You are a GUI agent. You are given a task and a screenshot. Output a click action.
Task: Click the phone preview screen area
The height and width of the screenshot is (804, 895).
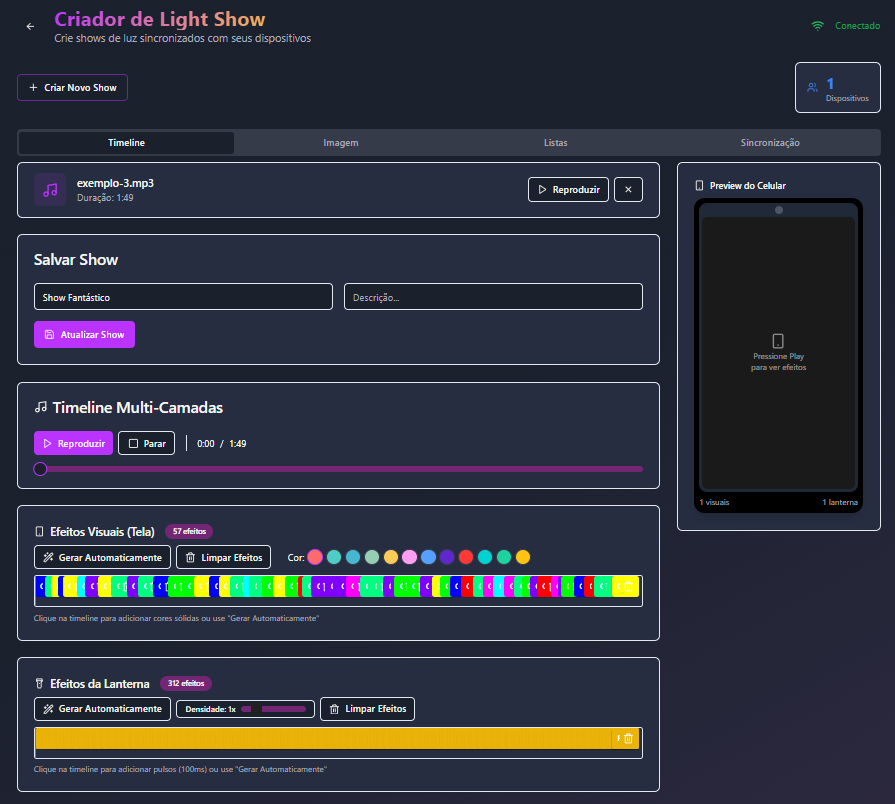779,354
